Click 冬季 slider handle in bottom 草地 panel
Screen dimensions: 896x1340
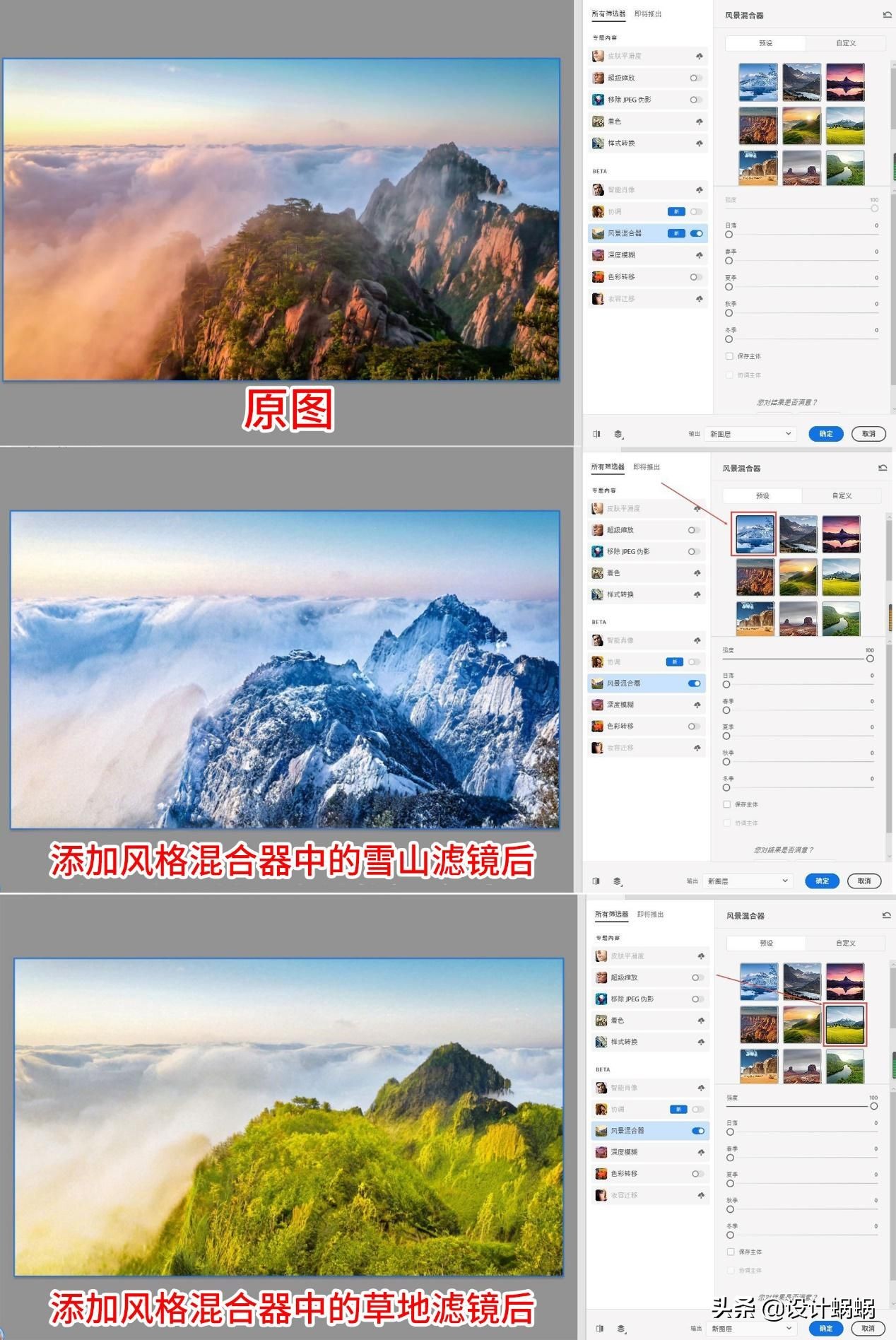(x=731, y=1235)
